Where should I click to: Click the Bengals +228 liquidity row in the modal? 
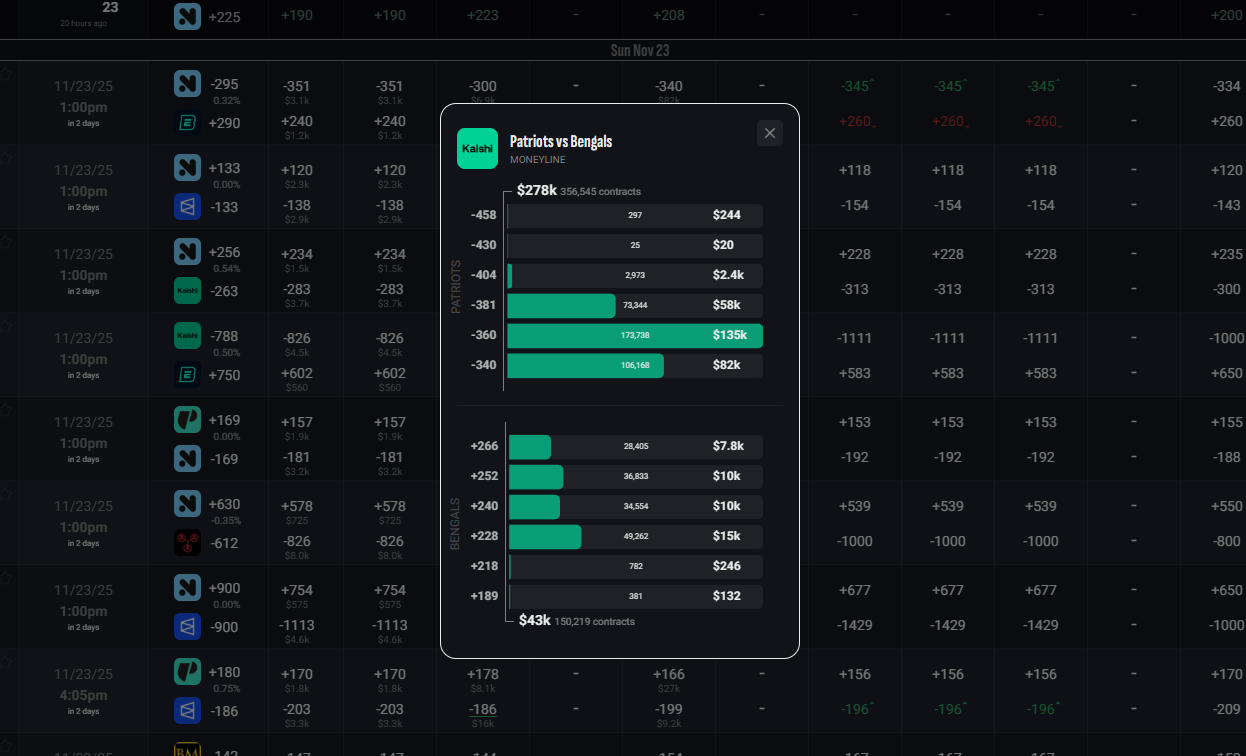635,537
